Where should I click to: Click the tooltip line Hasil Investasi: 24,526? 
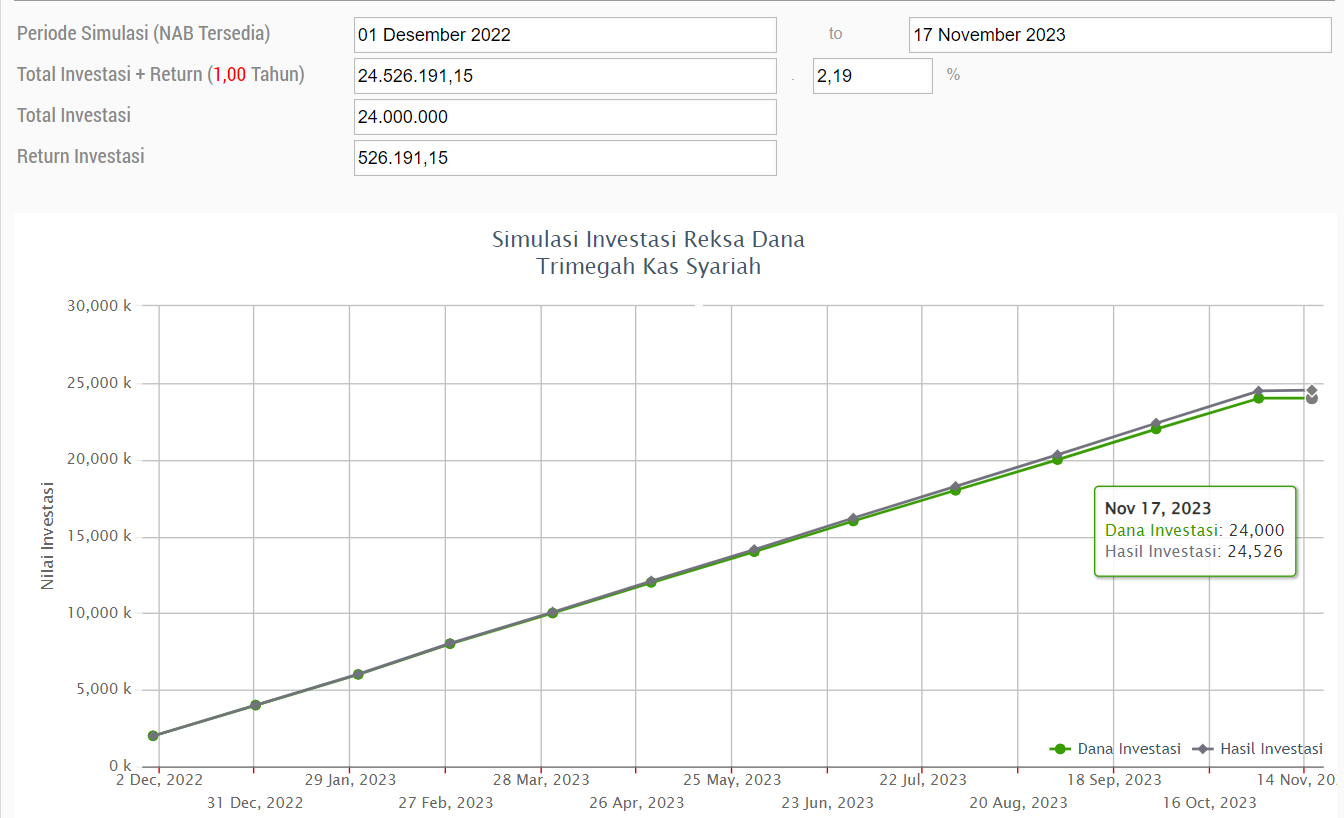(x=1194, y=551)
